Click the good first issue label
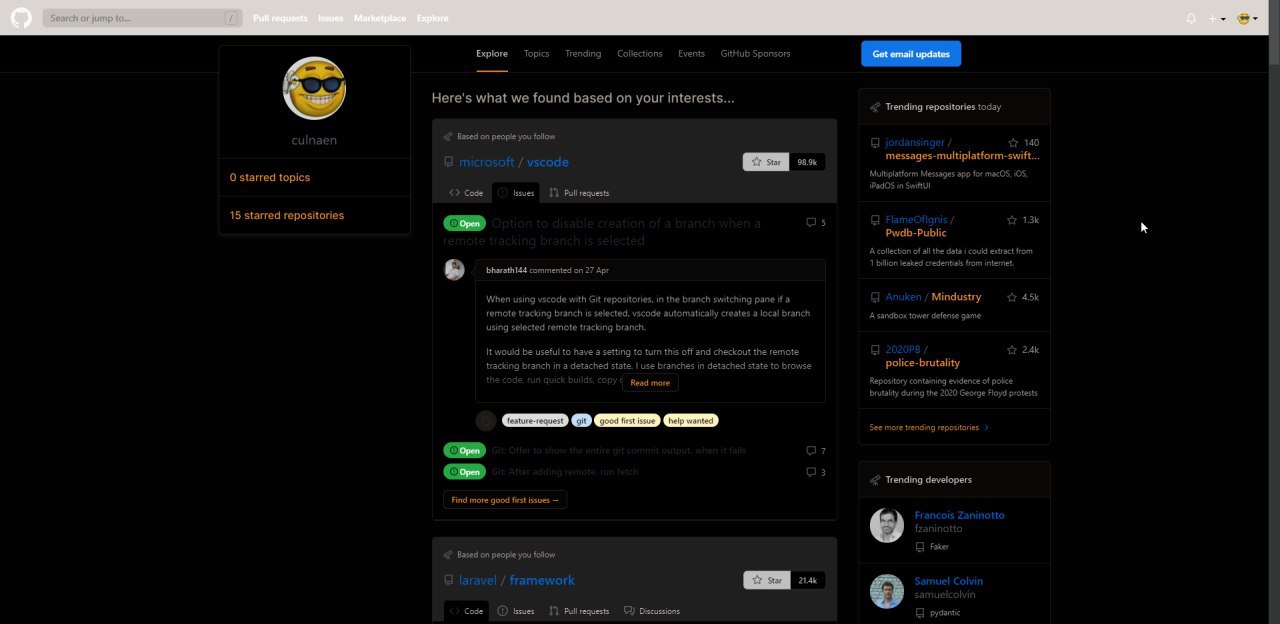1280x624 pixels. 627,421
